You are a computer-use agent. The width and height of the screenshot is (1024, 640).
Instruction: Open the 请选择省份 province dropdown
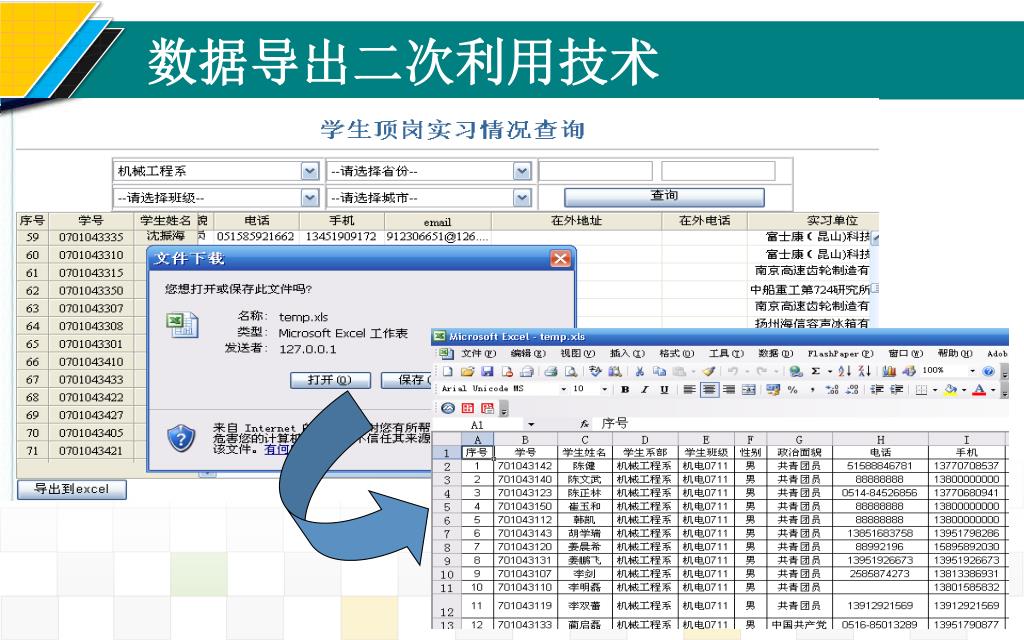pyautogui.click(x=522, y=171)
